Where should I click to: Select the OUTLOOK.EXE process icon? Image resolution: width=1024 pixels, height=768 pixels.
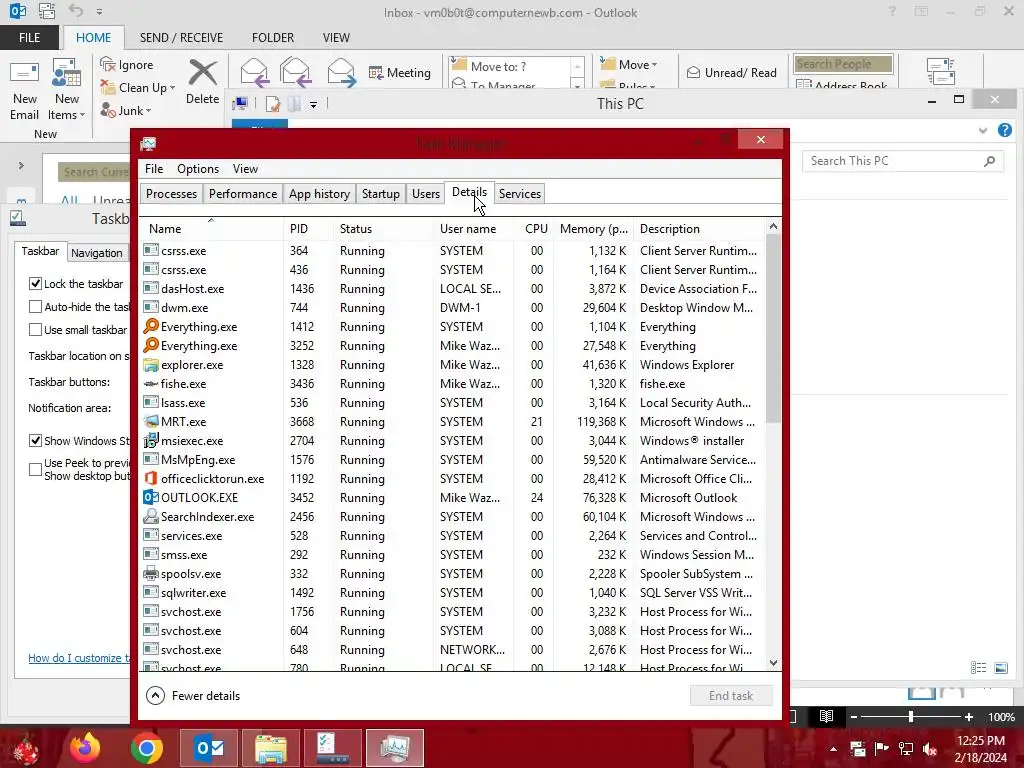pyautogui.click(x=151, y=497)
